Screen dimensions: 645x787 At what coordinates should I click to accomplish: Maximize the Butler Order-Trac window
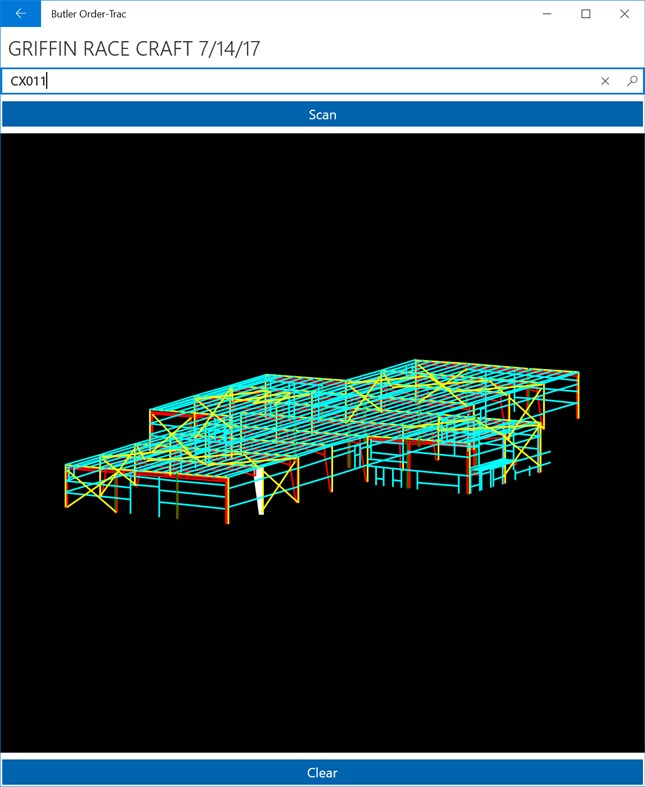tap(586, 14)
